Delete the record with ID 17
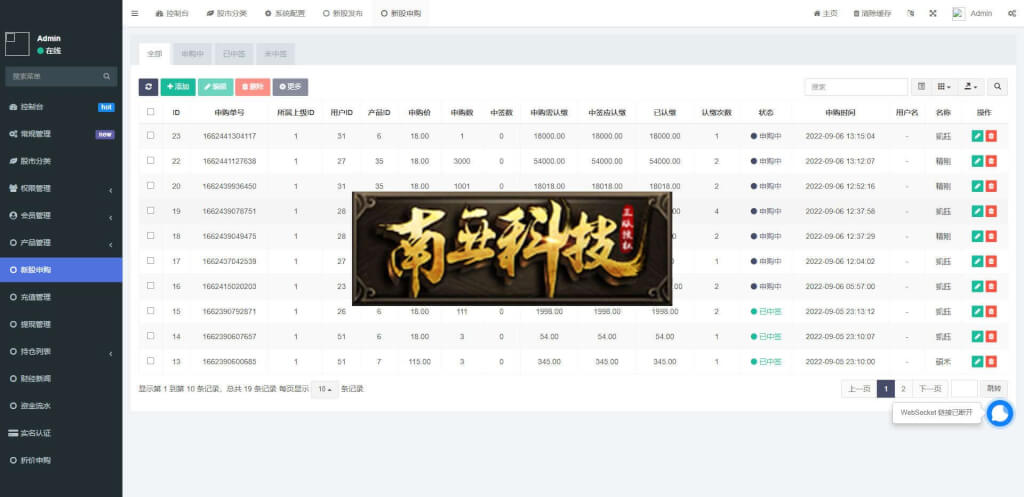The image size is (1024, 497). click(991, 261)
